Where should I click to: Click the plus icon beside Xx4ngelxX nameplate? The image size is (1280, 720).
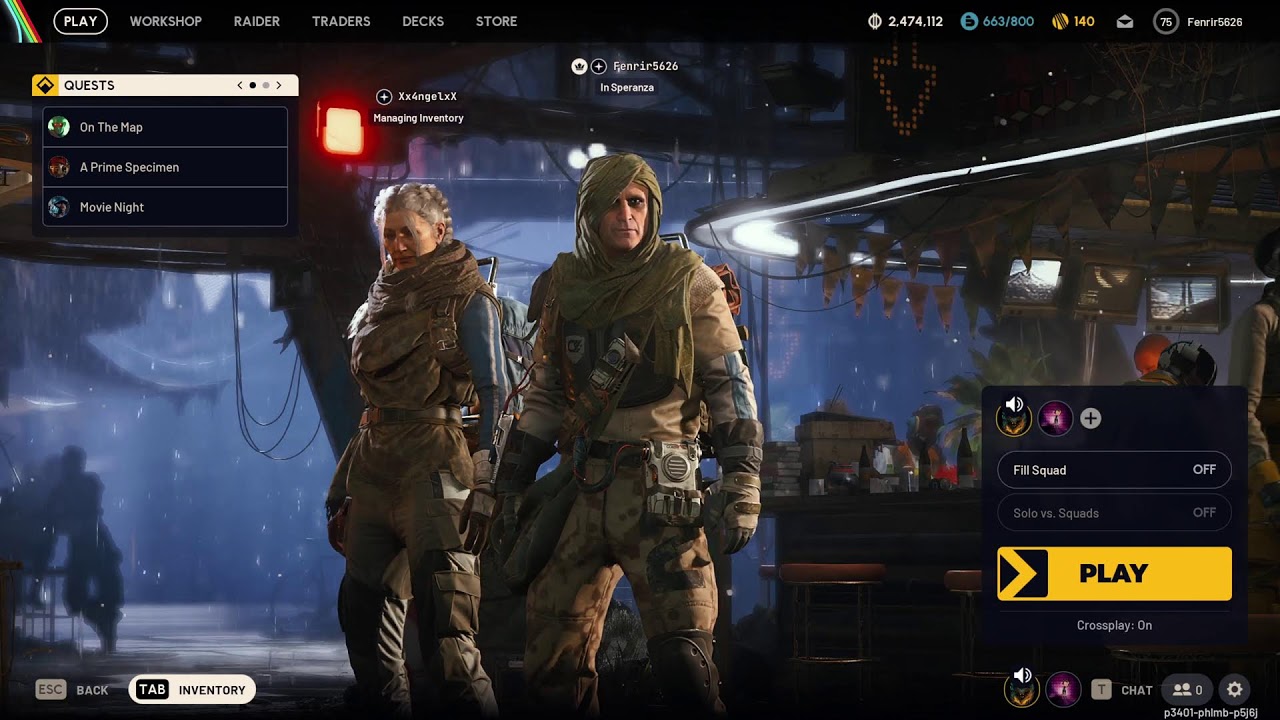click(x=384, y=97)
